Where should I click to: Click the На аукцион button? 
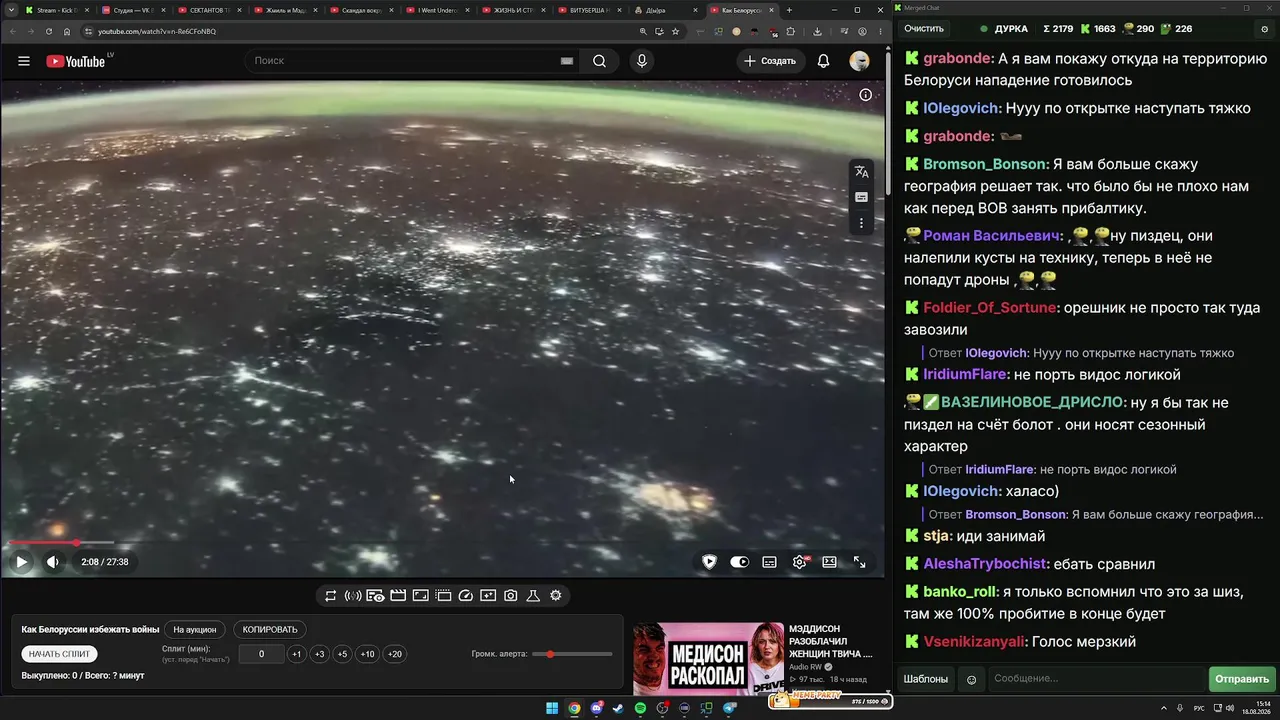pyautogui.click(x=195, y=630)
